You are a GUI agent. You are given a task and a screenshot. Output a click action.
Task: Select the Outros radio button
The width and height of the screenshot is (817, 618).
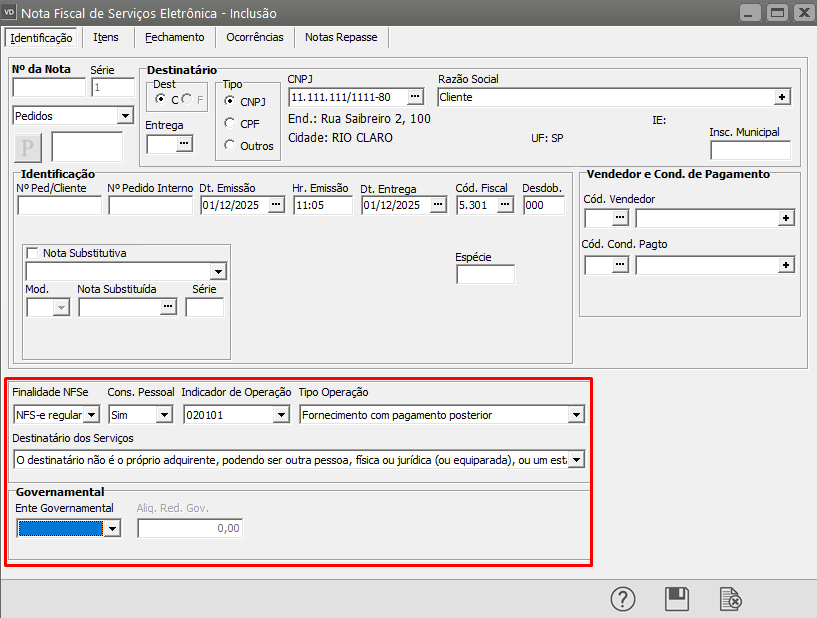coord(231,146)
